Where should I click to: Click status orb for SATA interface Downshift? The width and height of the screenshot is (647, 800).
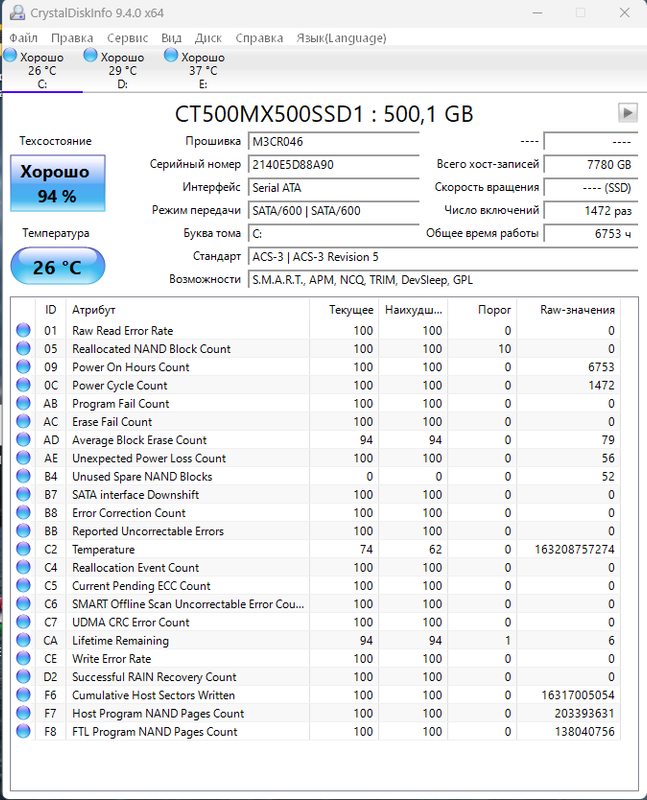pos(23,494)
